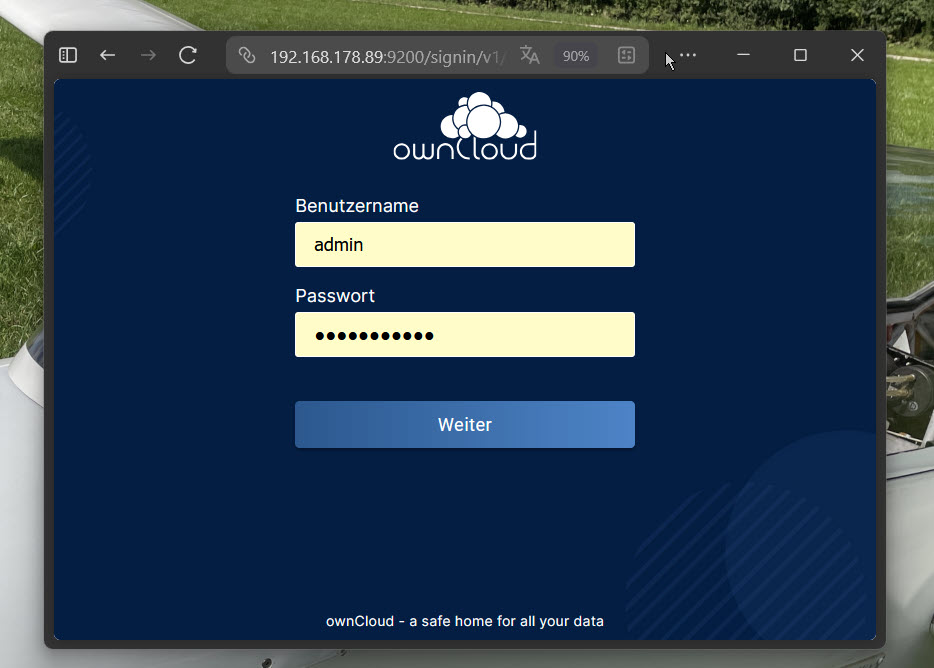934x668 pixels.
Task: Minimize the browser window
Action: [743, 56]
